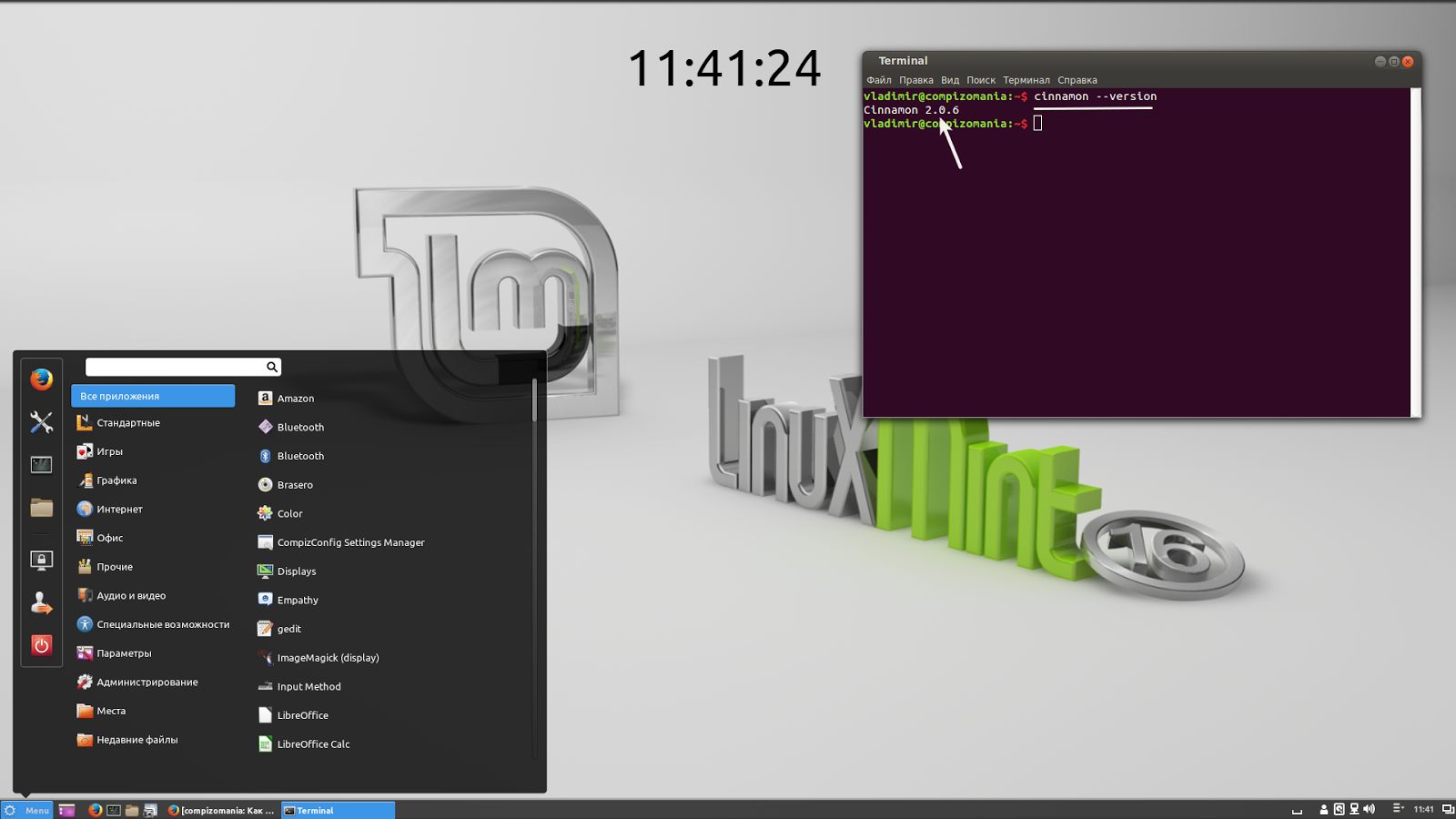Click the files folder launcher on the panel

pos(132,810)
